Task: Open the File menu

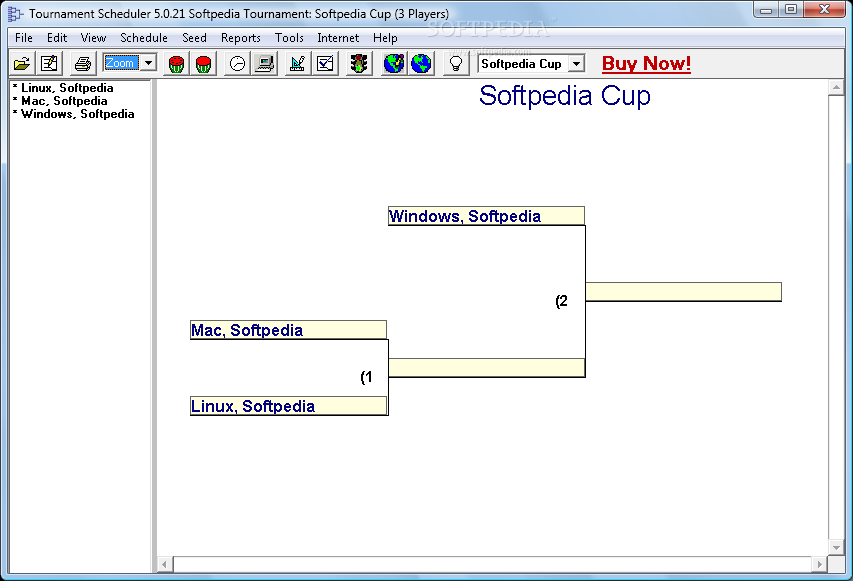Action: point(24,38)
